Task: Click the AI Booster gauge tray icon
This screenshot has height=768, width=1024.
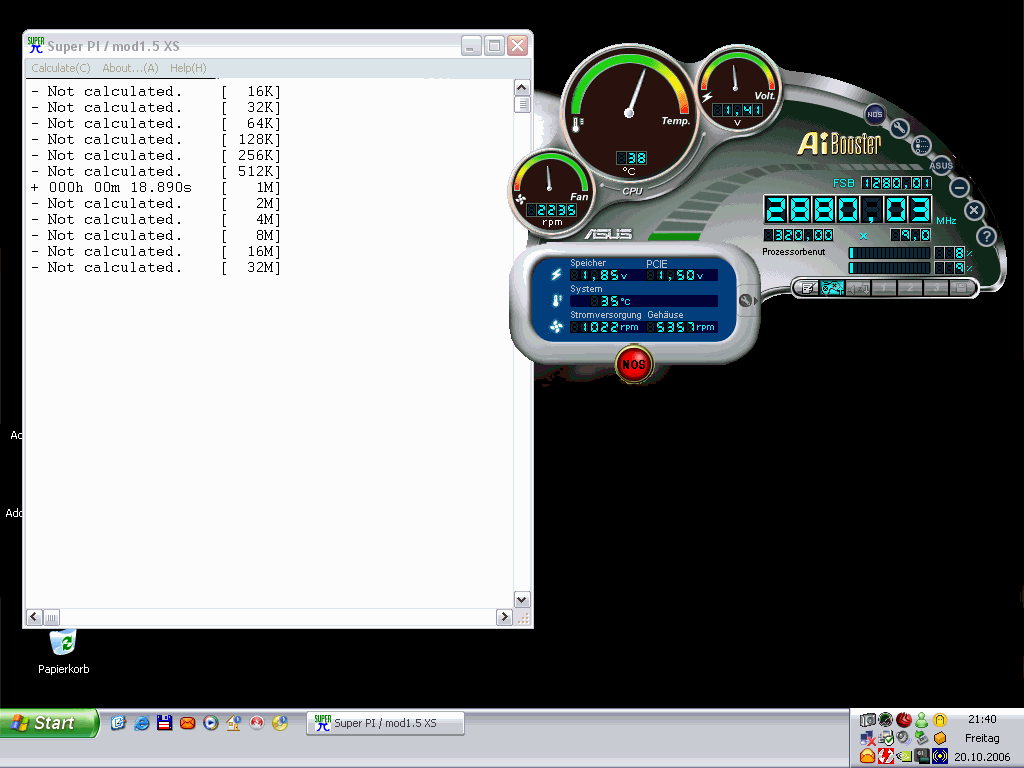Action: click(x=886, y=720)
